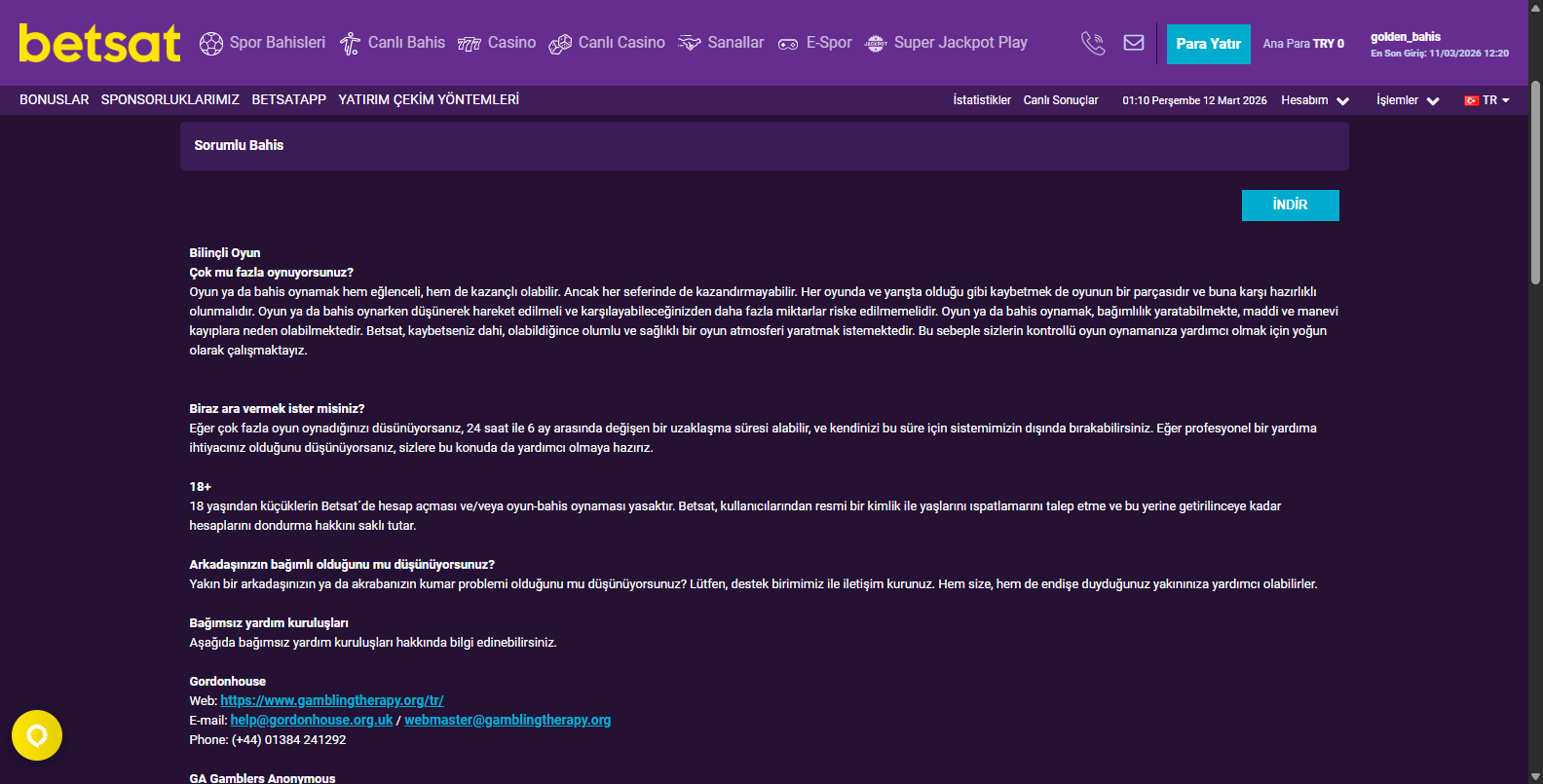
Task: Click the Canlı Casino dice icon
Action: [x=560, y=44]
